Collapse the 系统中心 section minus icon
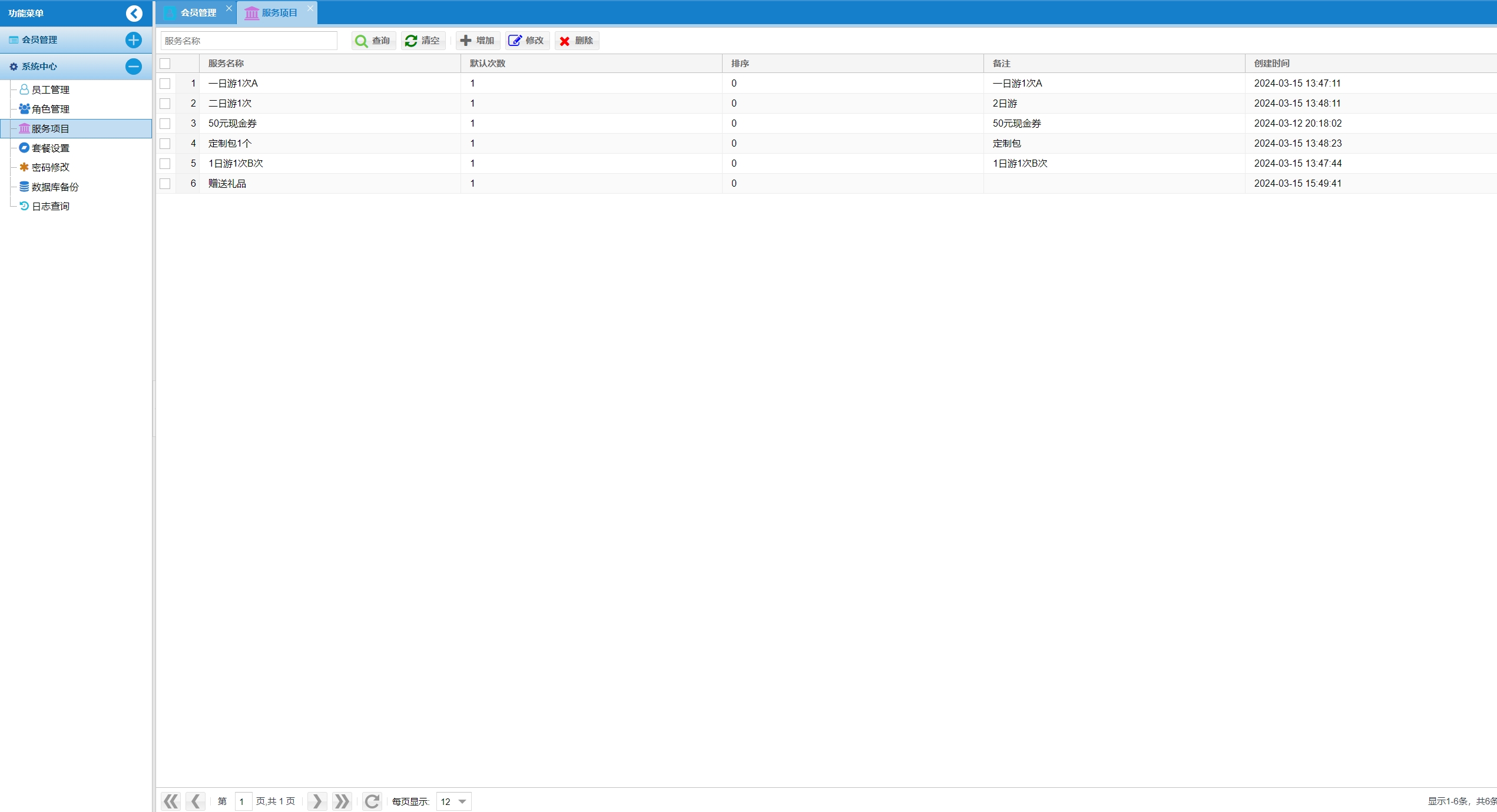Image resolution: width=1497 pixels, height=812 pixels. pos(134,67)
